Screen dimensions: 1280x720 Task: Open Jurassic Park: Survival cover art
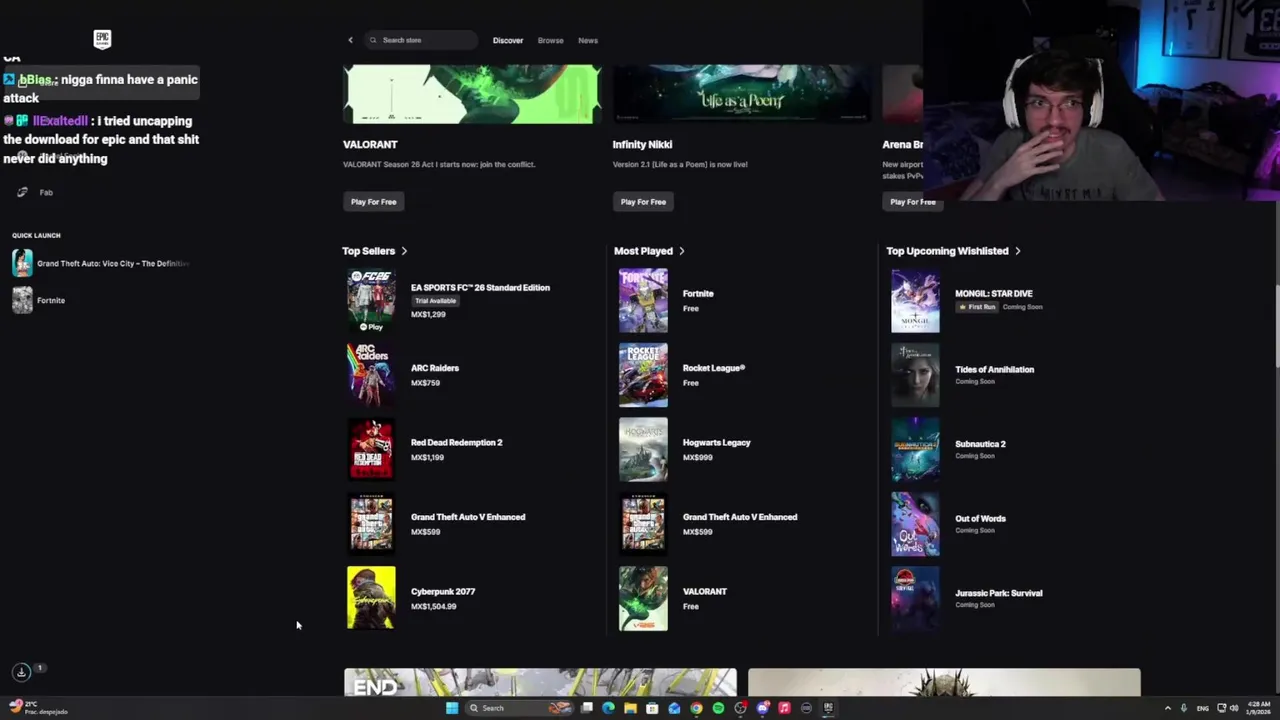[x=915, y=598]
